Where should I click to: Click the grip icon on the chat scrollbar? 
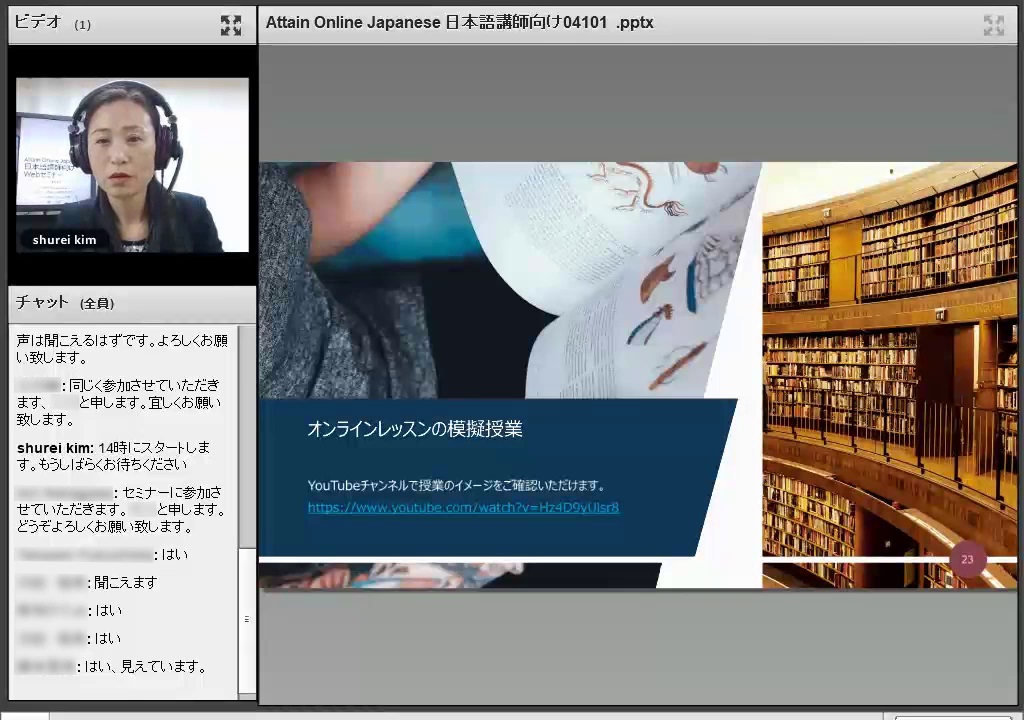coord(247,619)
